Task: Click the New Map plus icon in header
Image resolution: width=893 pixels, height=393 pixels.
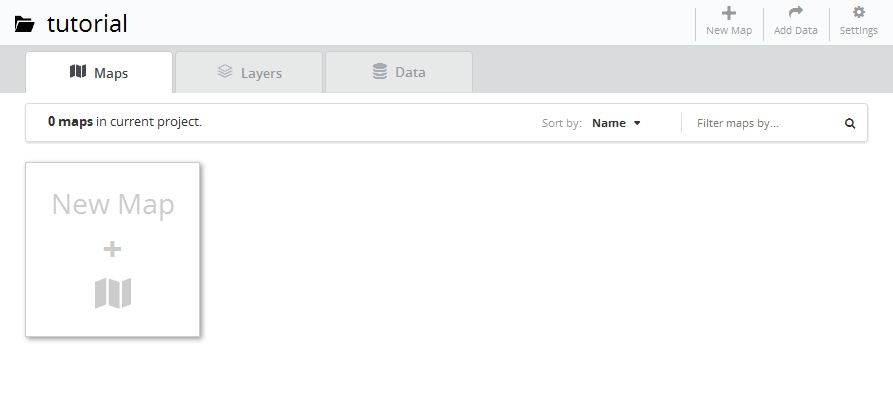Action: 728,13
